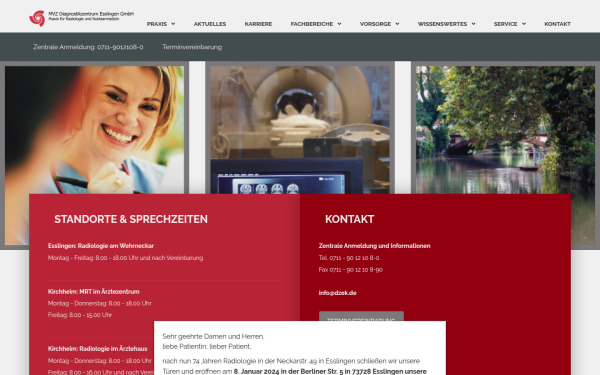Expand the Service dropdown chevron
600x375 pixels.
click(523, 24)
